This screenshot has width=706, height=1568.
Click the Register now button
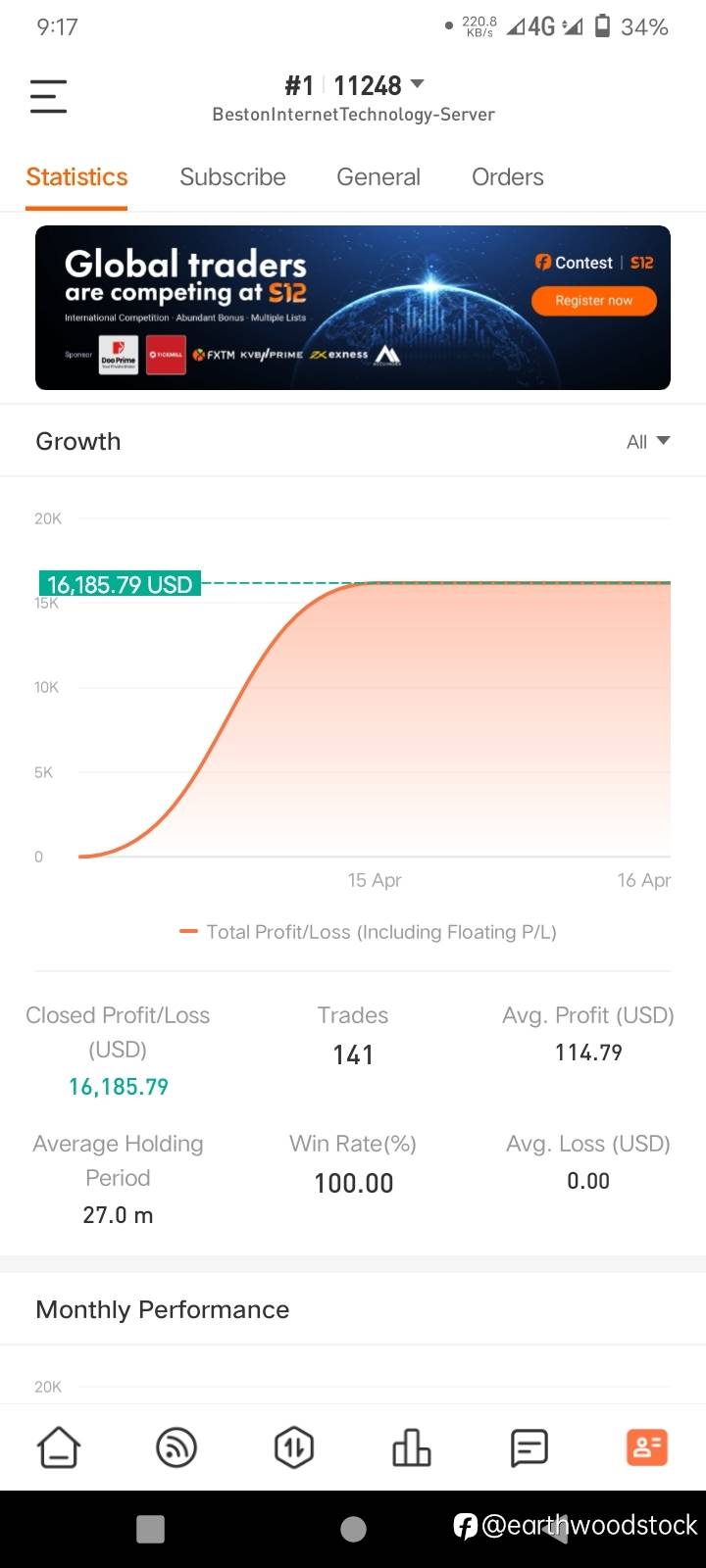(593, 301)
